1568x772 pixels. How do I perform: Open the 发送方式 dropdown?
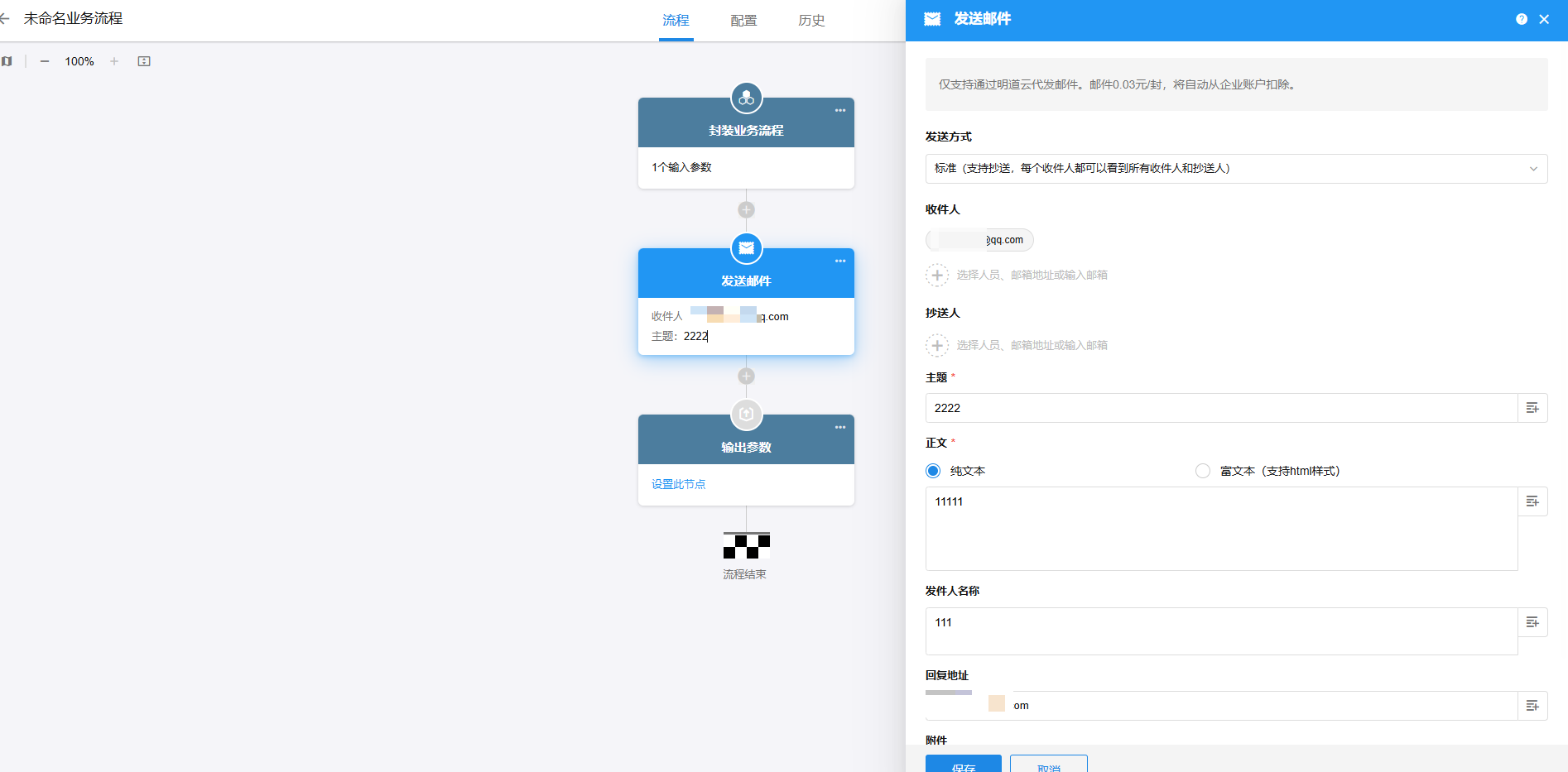[x=1236, y=169]
